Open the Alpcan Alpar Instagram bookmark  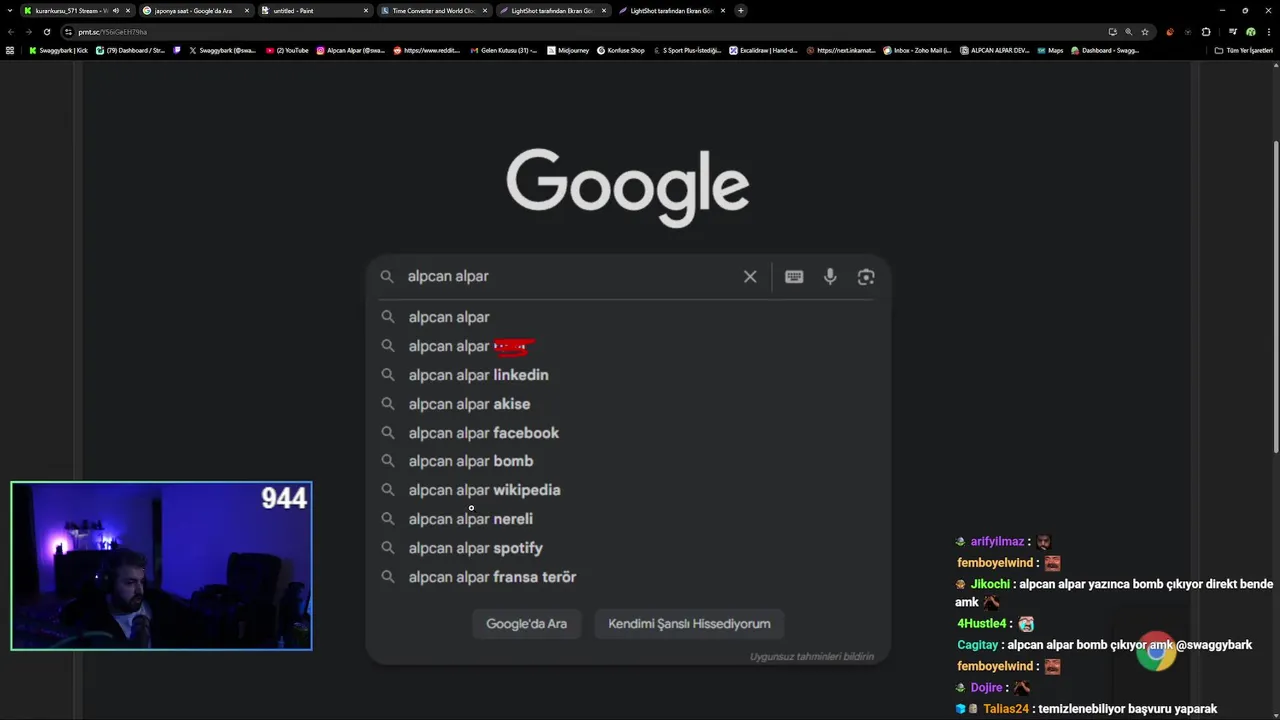point(350,50)
